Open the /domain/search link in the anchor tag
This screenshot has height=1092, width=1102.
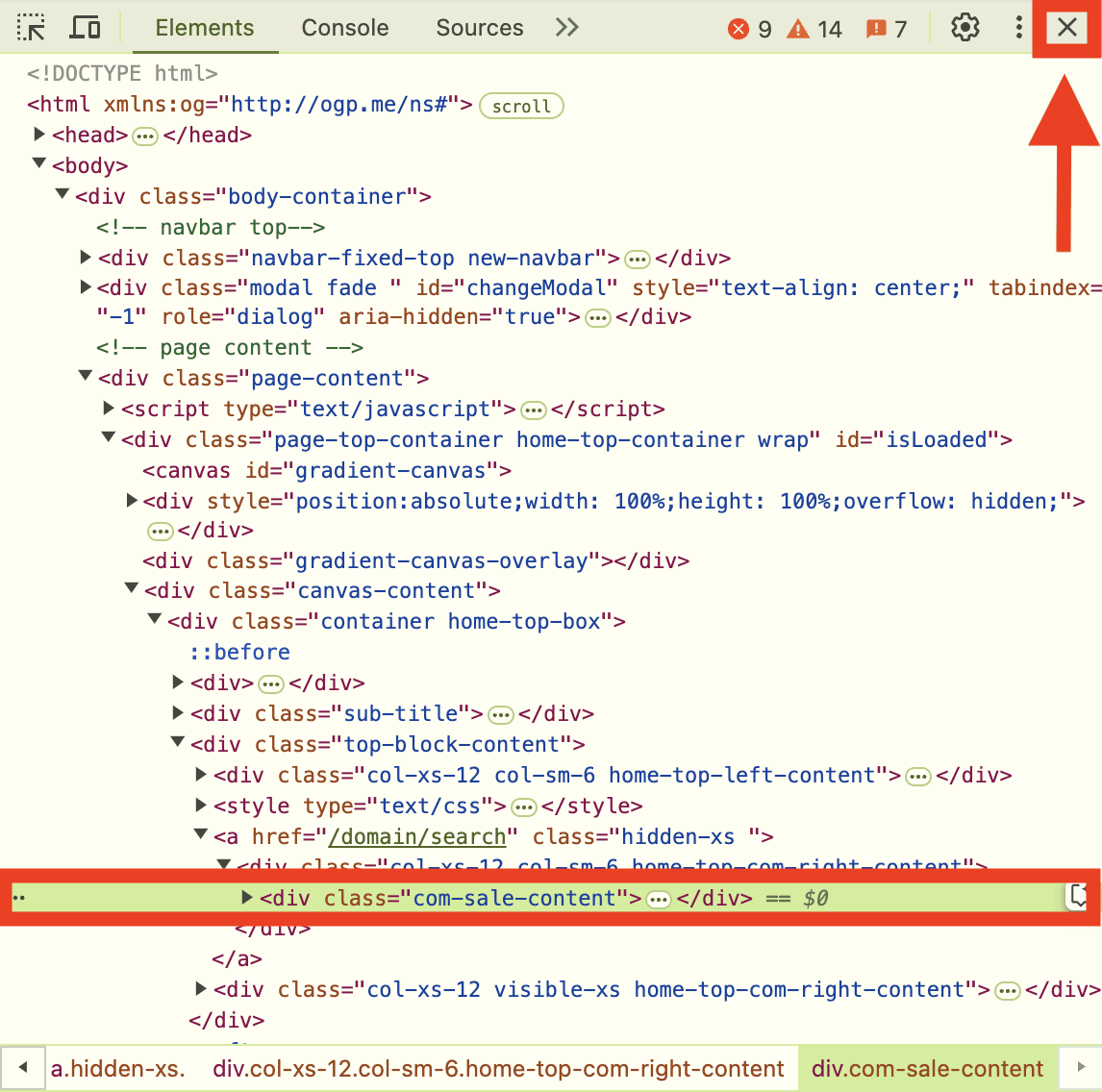(x=417, y=836)
